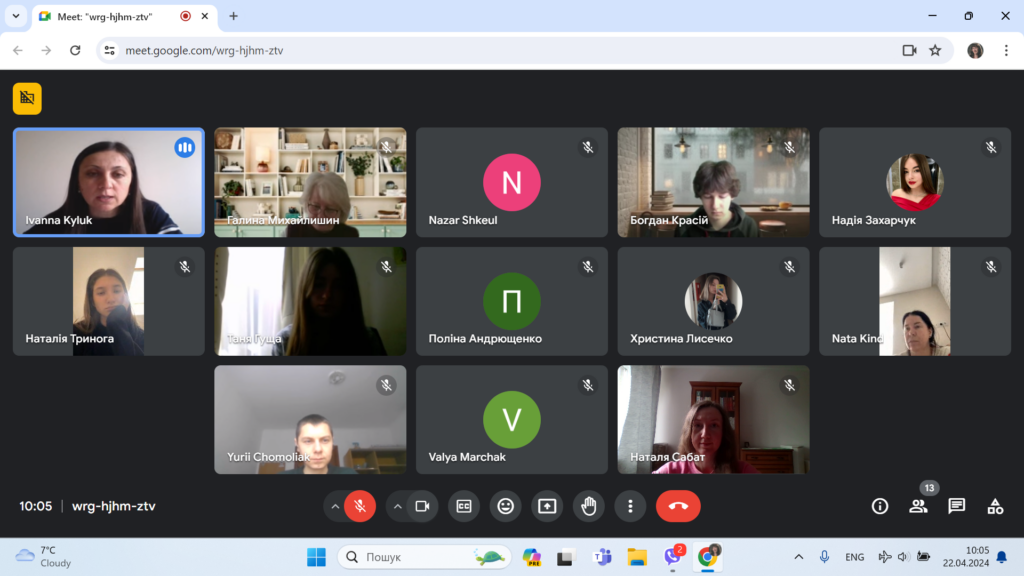Open the chat messages panel

(957, 506)
